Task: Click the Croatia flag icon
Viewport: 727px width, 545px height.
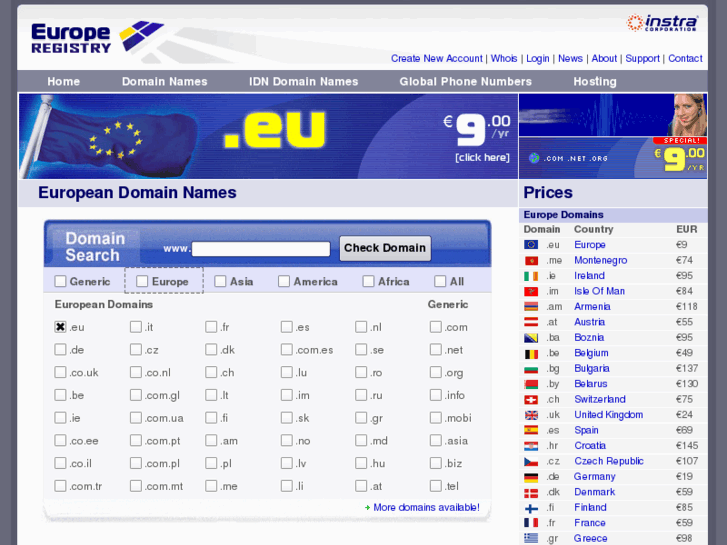Action: (531, 446)
